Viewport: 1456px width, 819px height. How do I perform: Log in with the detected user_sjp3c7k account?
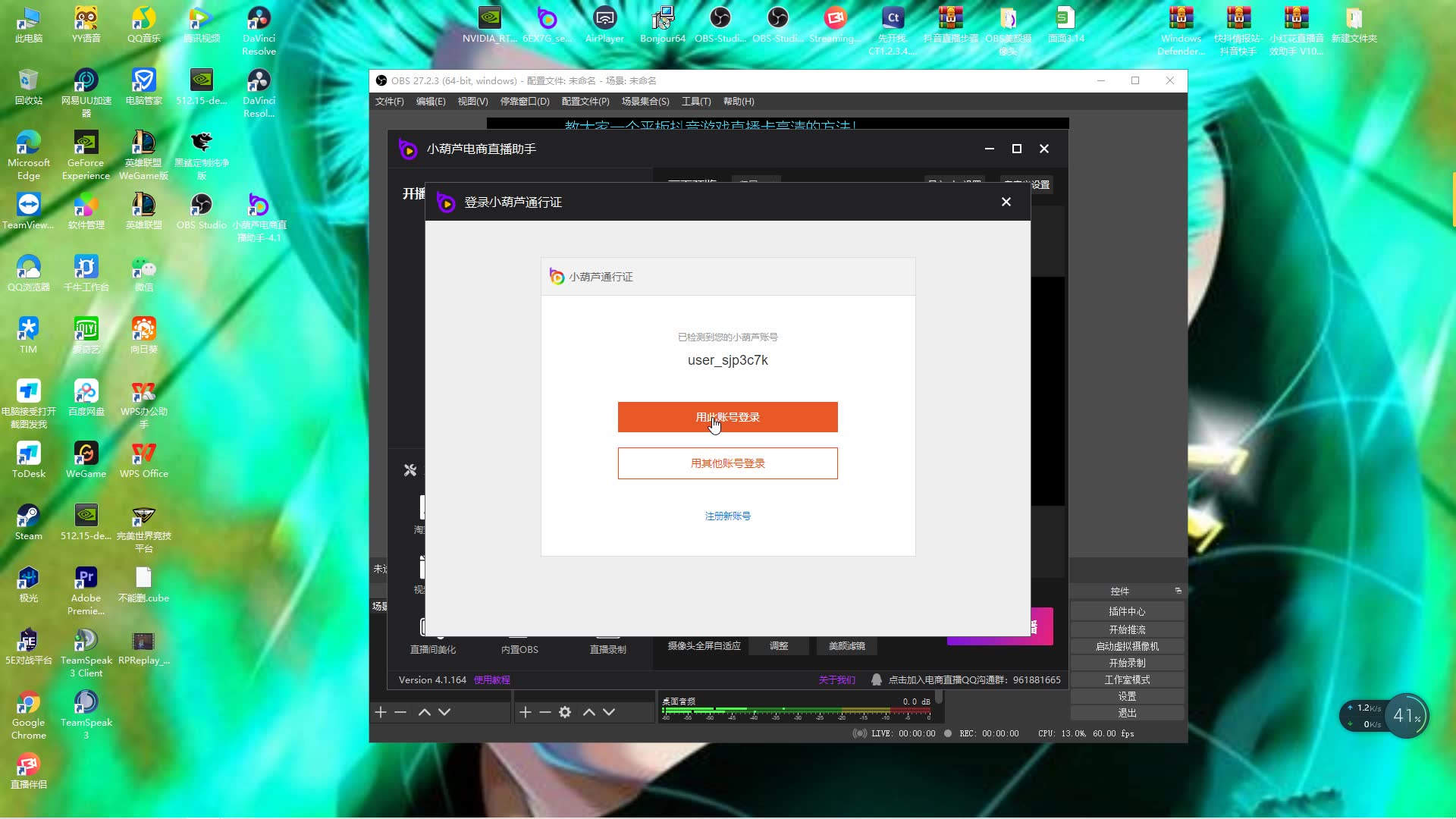point(727,417)
